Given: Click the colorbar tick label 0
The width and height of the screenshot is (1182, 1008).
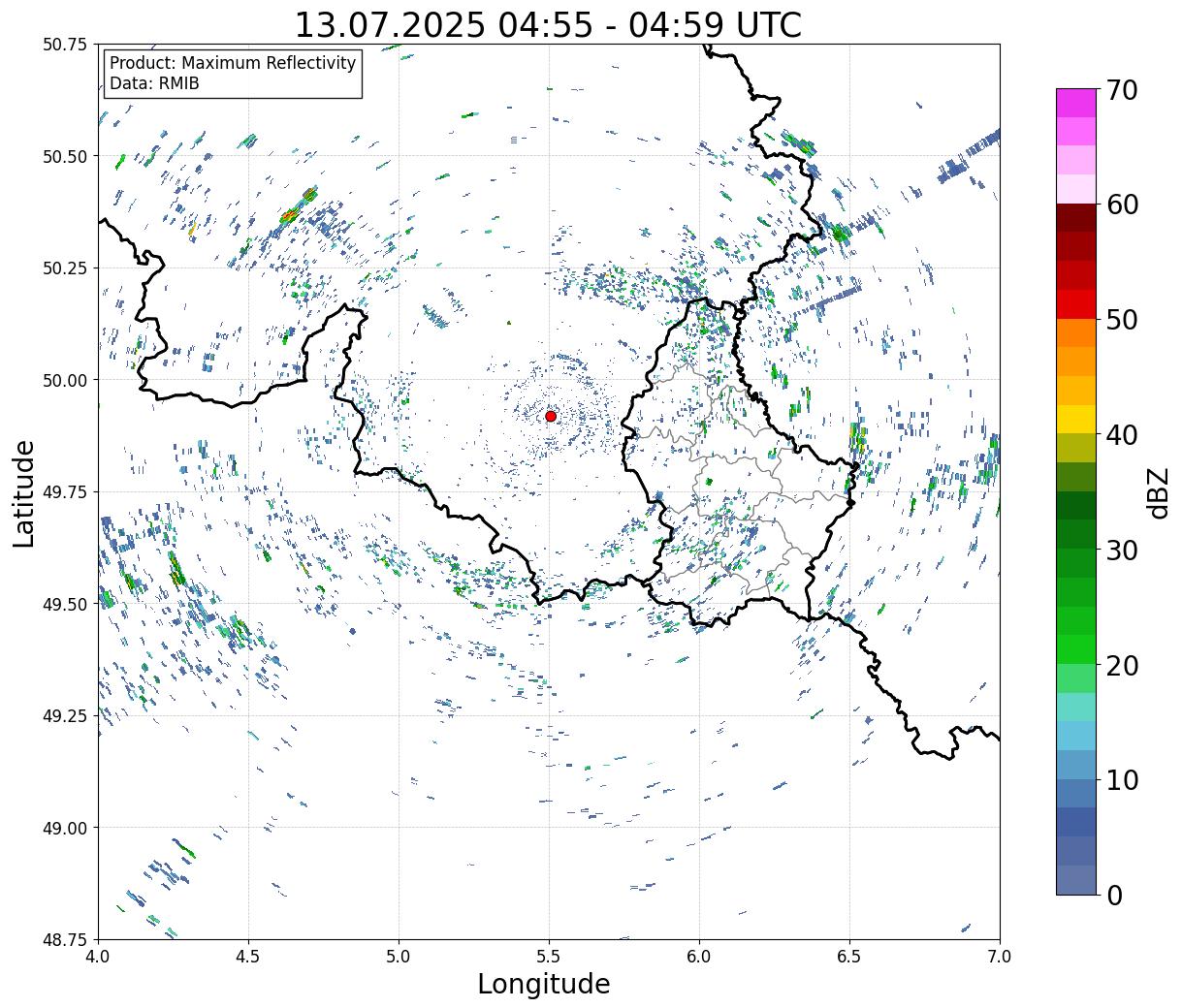Looking at the screenshot, I should coord(1114,895).
